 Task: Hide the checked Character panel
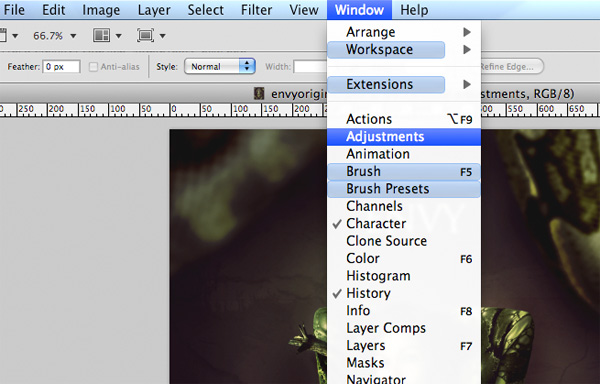(404, 224)
